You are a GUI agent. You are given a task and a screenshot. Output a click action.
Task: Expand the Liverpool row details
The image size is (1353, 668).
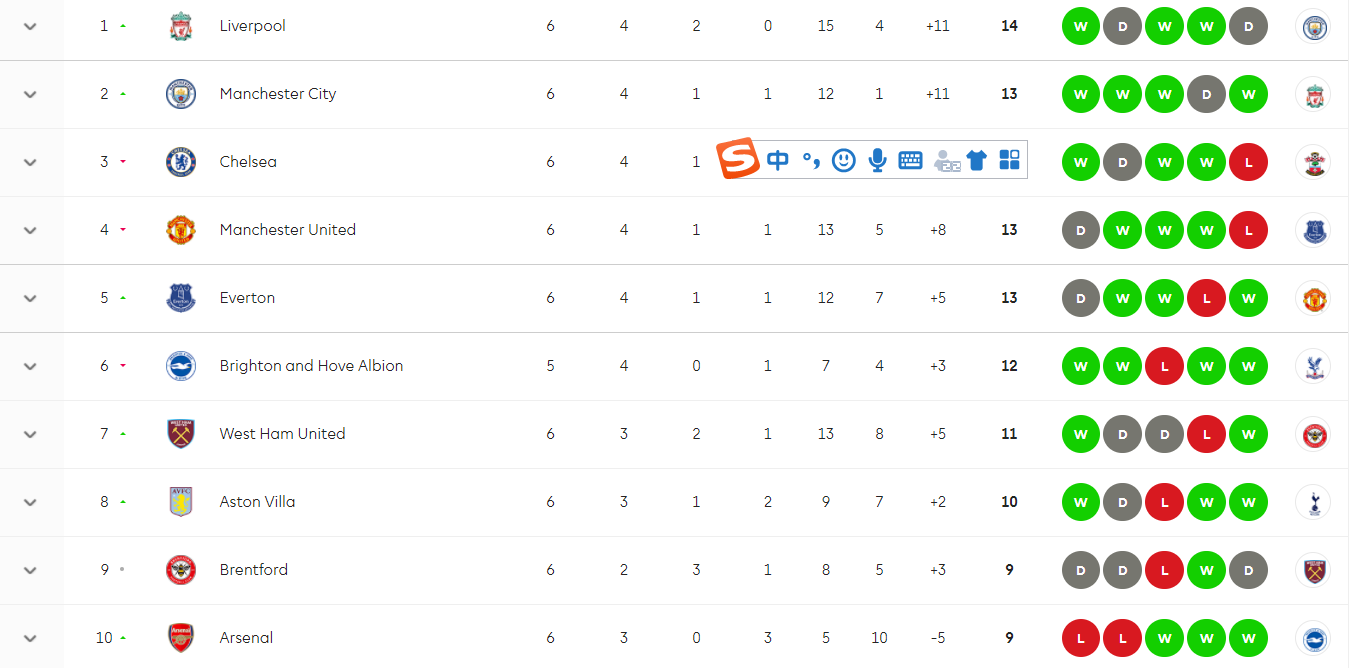(x=30, y=26)
